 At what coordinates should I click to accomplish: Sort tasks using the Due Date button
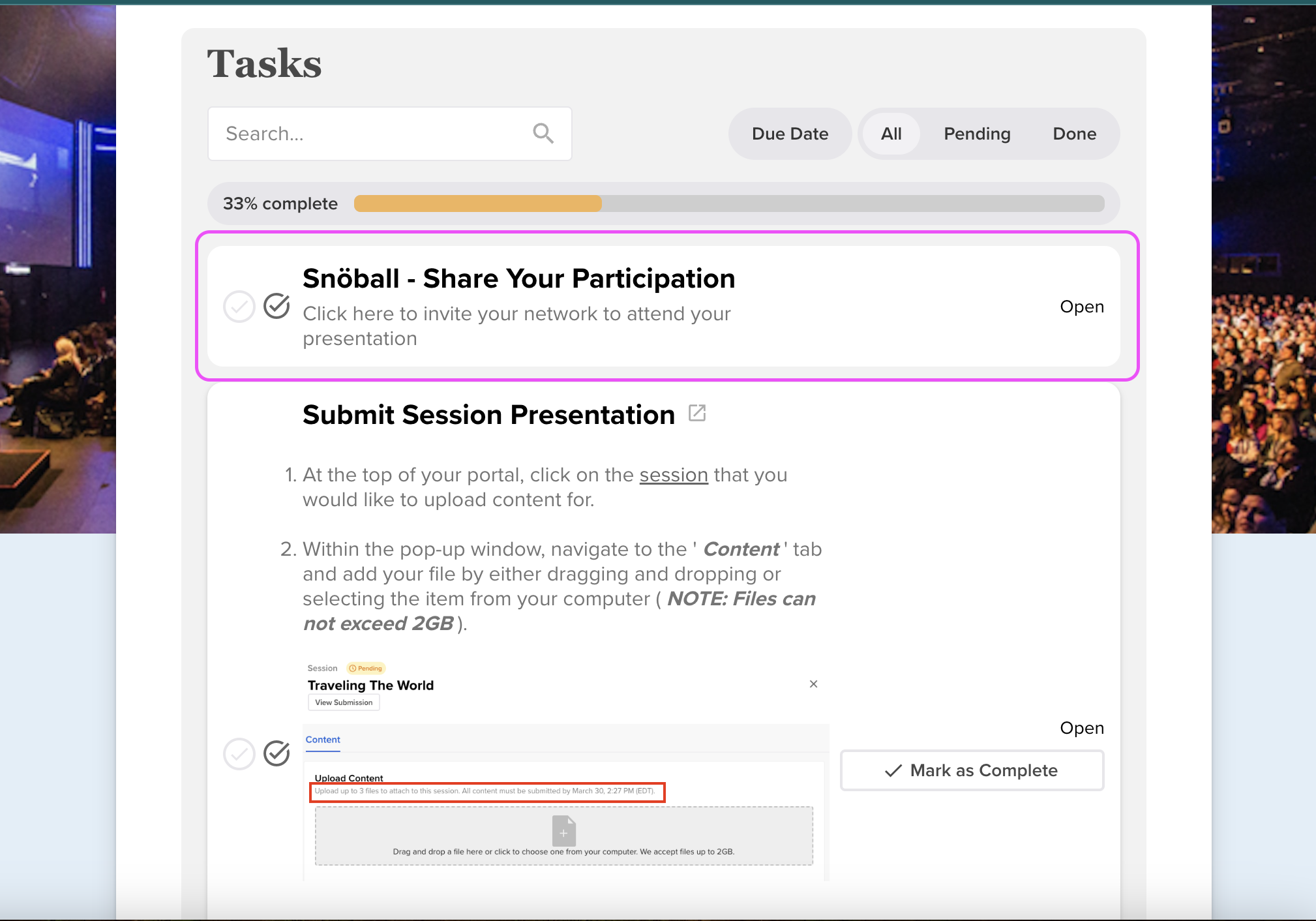pyautogui.click(x=790, y=134)
